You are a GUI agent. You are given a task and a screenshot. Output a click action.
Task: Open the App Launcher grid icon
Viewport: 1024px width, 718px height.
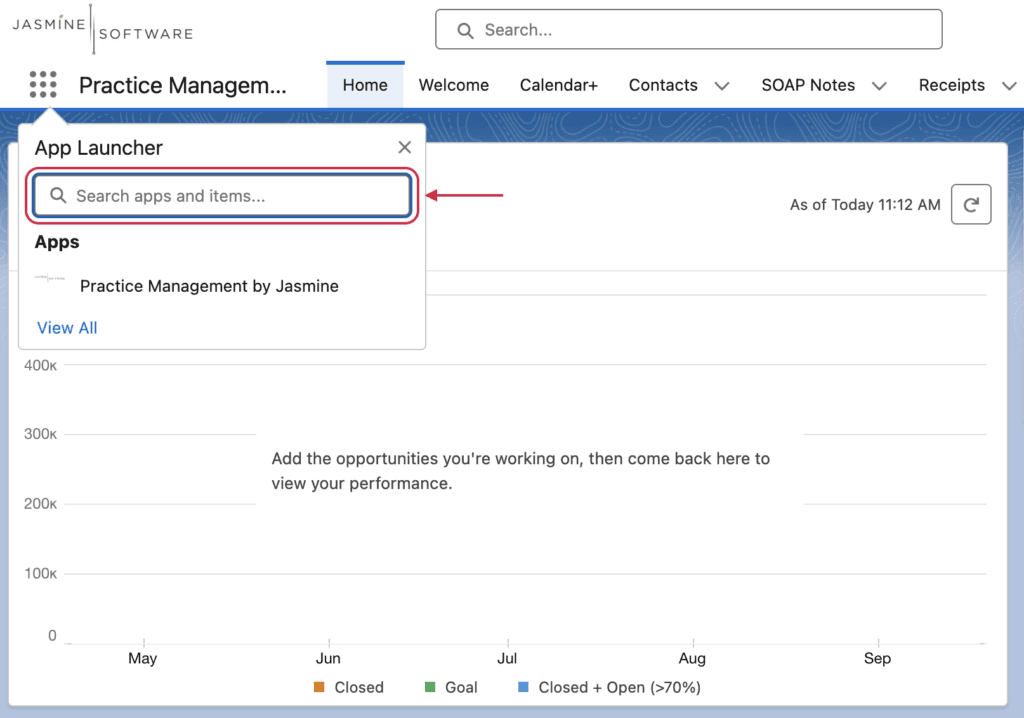tap(43, 85)
